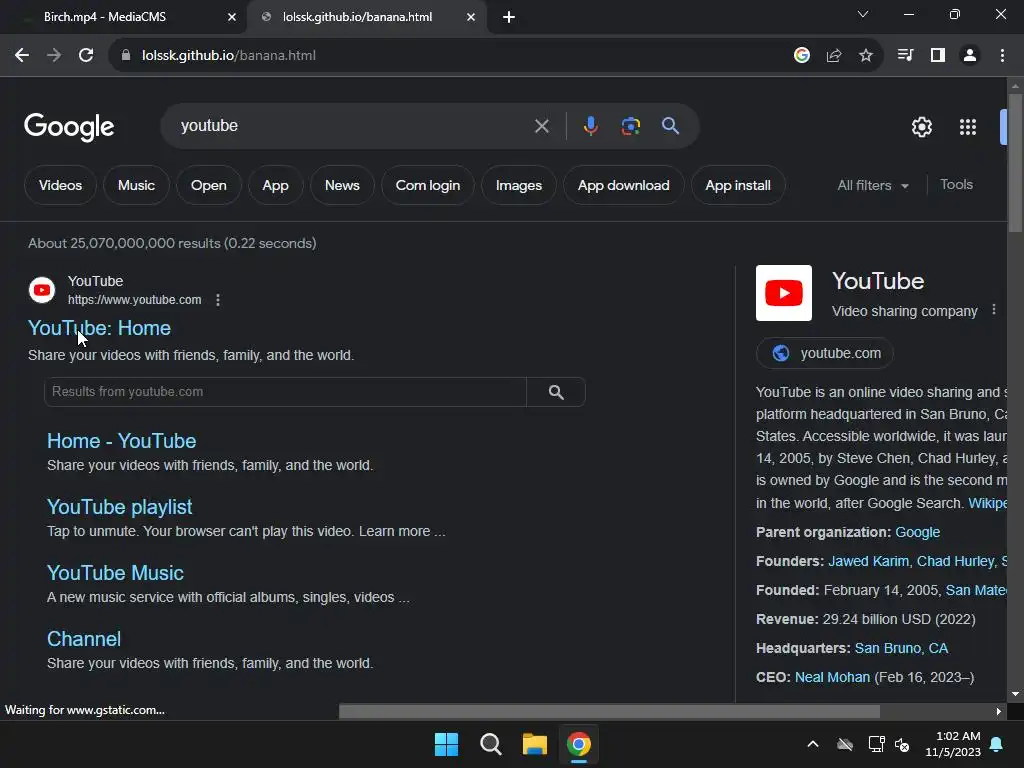Screen dimensions: 1024x768
Task: Start voice search with microphone
Action: pyautogui.click(x=590, y=125)
